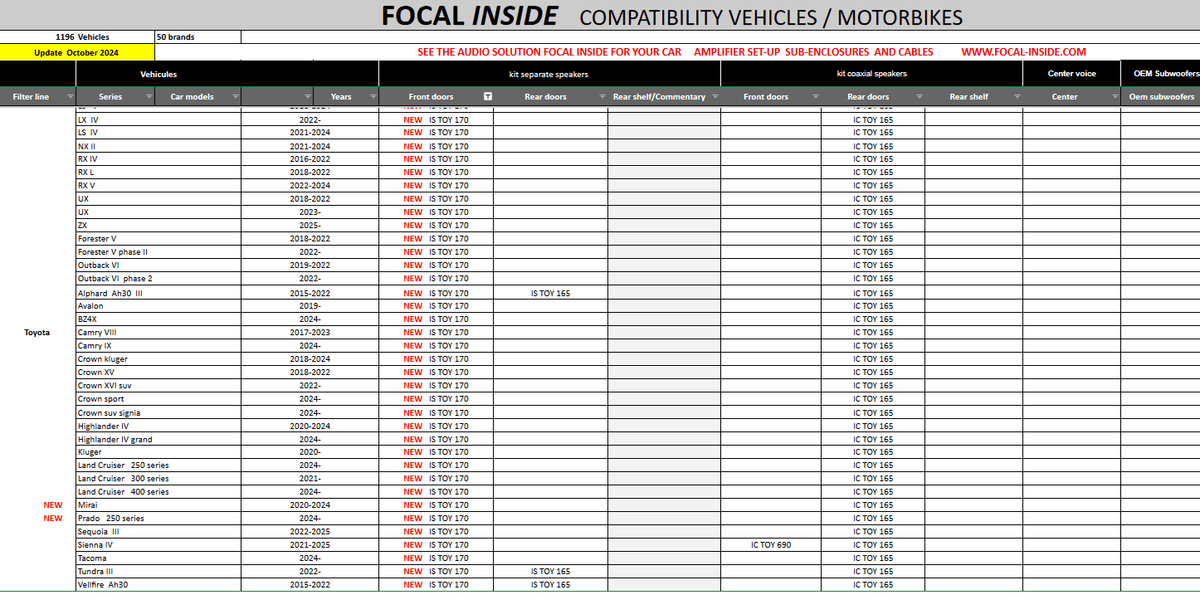Select 'IC TOY 165' in the Tacoma row
The height and width of the screenshot is (610, 1200).
[873, 558]
